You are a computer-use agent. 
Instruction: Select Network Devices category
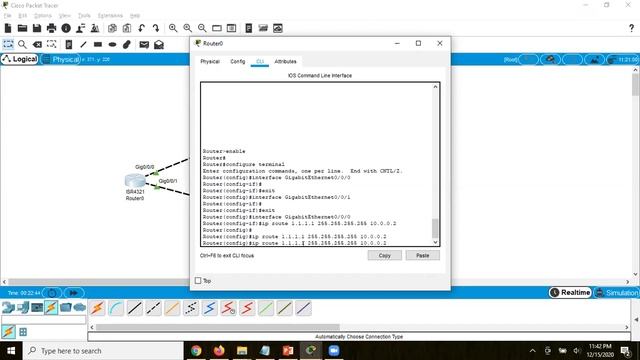point(8,307)
